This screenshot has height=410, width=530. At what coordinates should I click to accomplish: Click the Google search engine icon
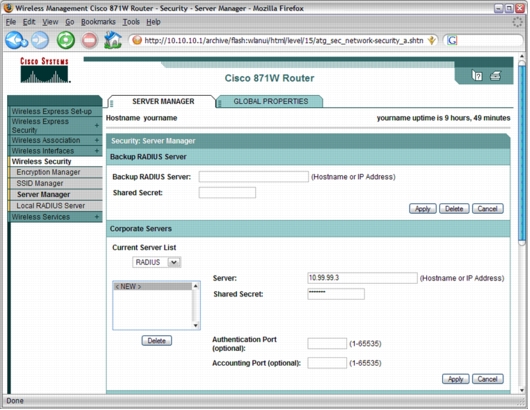click(x=452, y=41)
